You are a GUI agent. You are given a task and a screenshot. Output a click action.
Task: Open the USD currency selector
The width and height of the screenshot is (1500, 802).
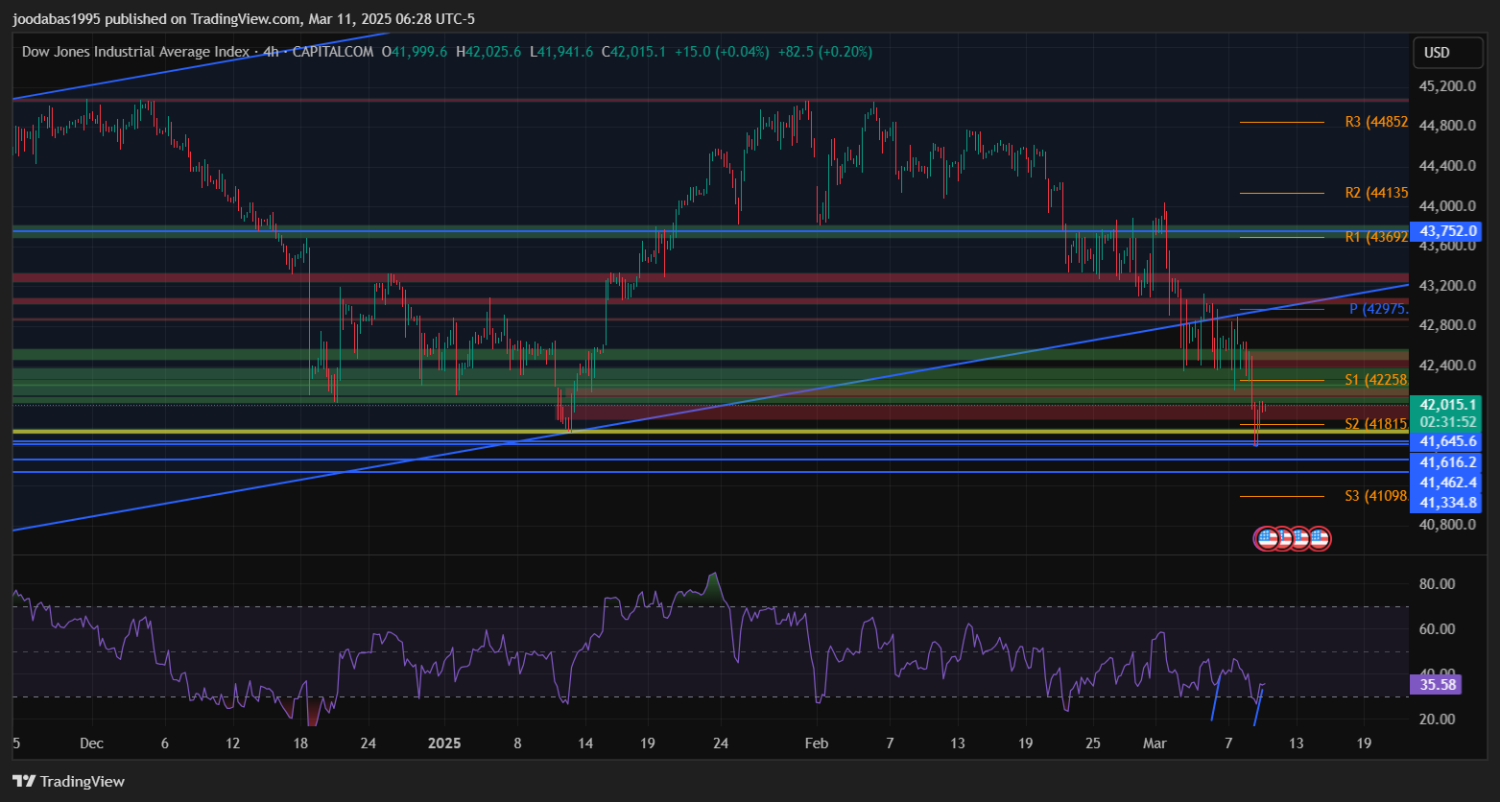(1436, 53)
